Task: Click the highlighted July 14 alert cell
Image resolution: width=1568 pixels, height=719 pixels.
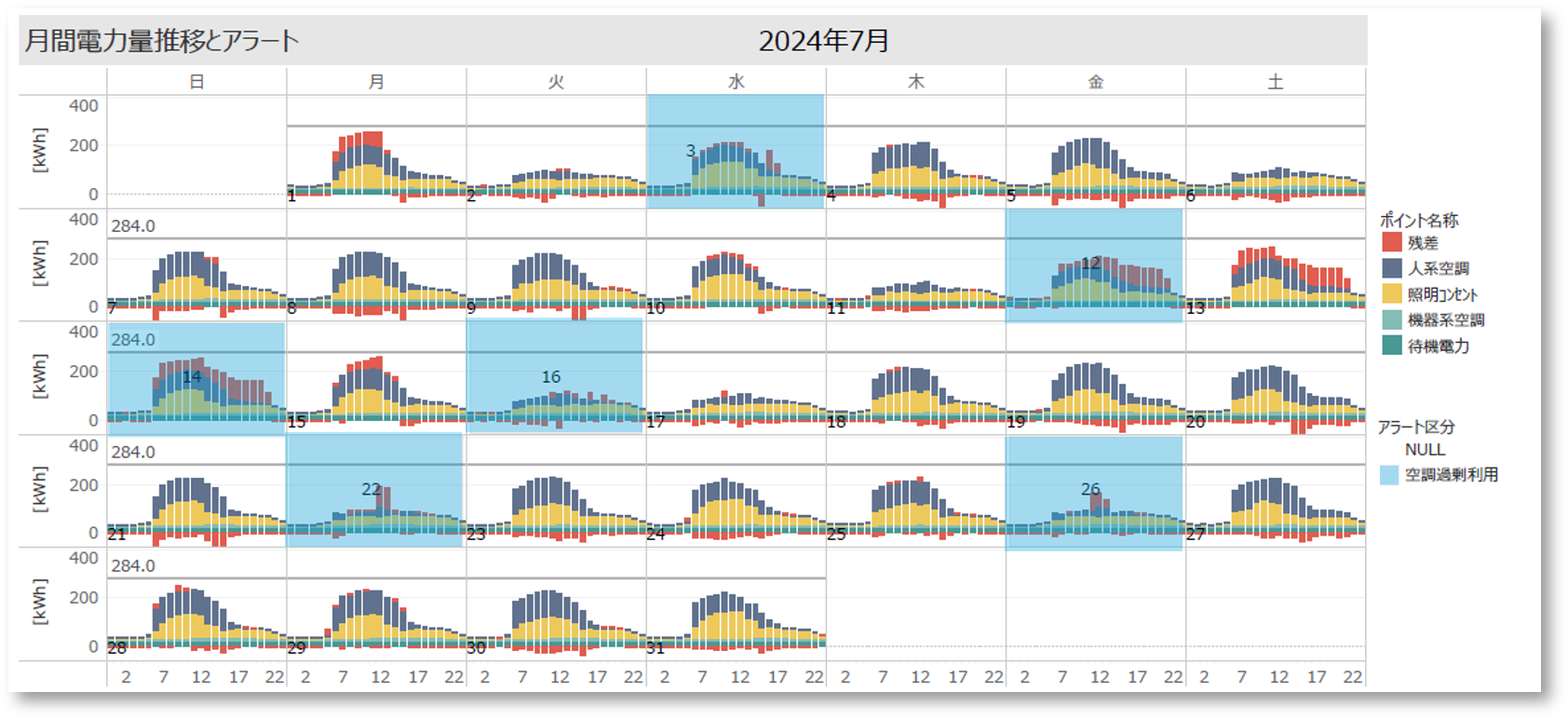Action: coord(196,377)
